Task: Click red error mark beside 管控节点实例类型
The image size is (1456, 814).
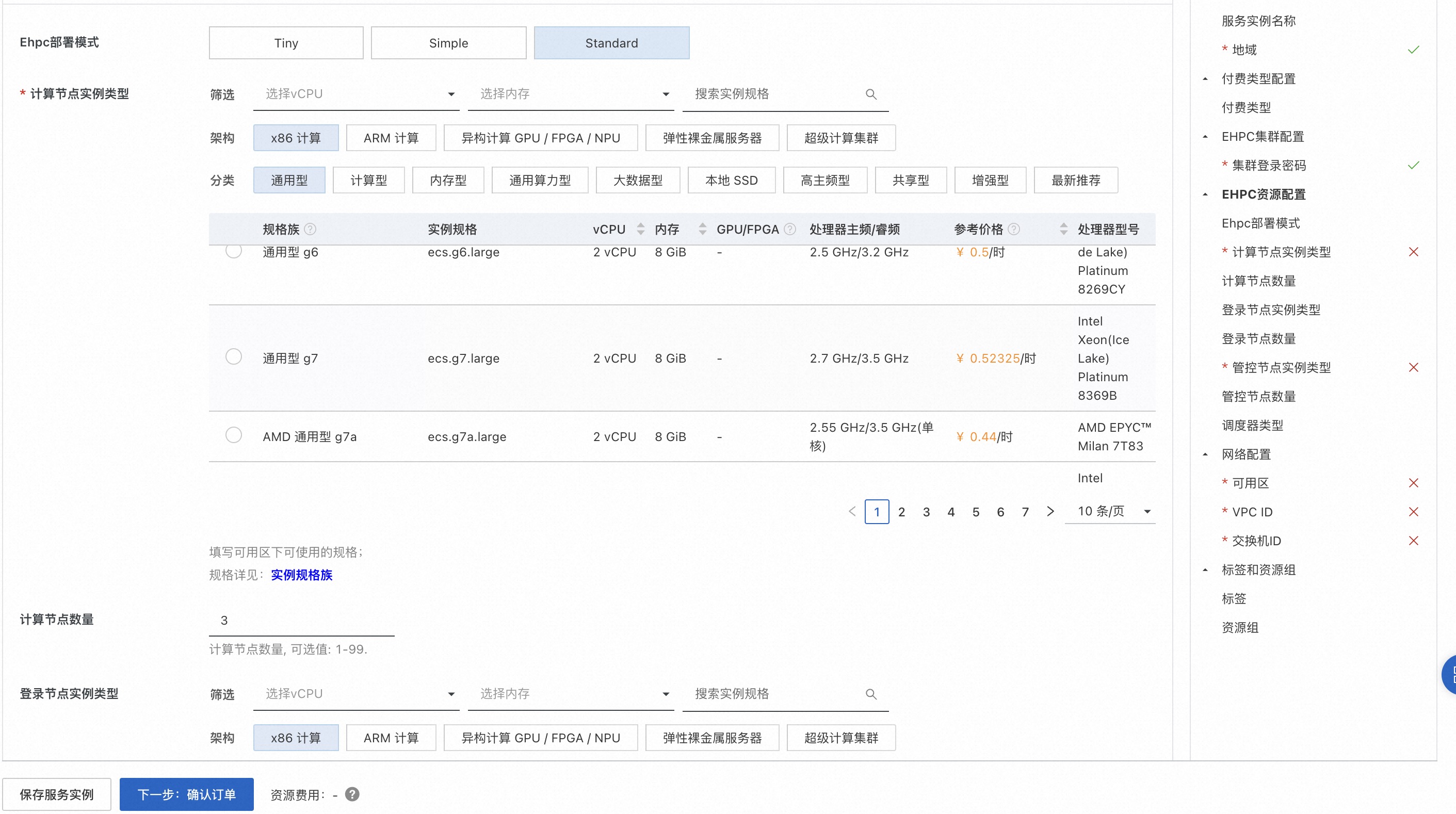Action: point(1414,367)
